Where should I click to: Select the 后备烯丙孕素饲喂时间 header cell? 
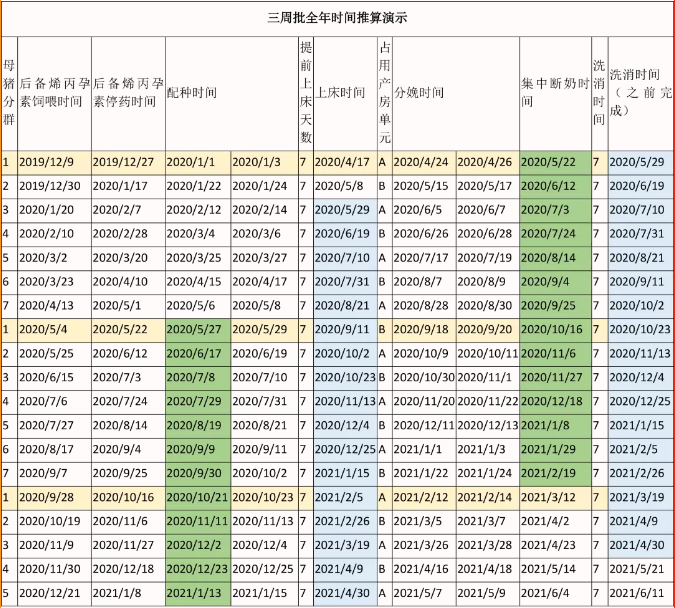pyautogui.click(x=55, y=93)
